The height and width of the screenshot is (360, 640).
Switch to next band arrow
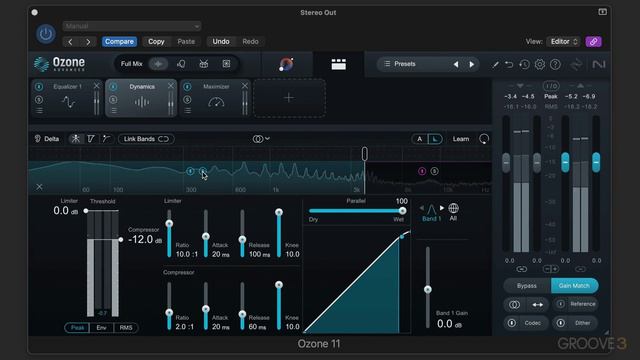click(442, 208)
